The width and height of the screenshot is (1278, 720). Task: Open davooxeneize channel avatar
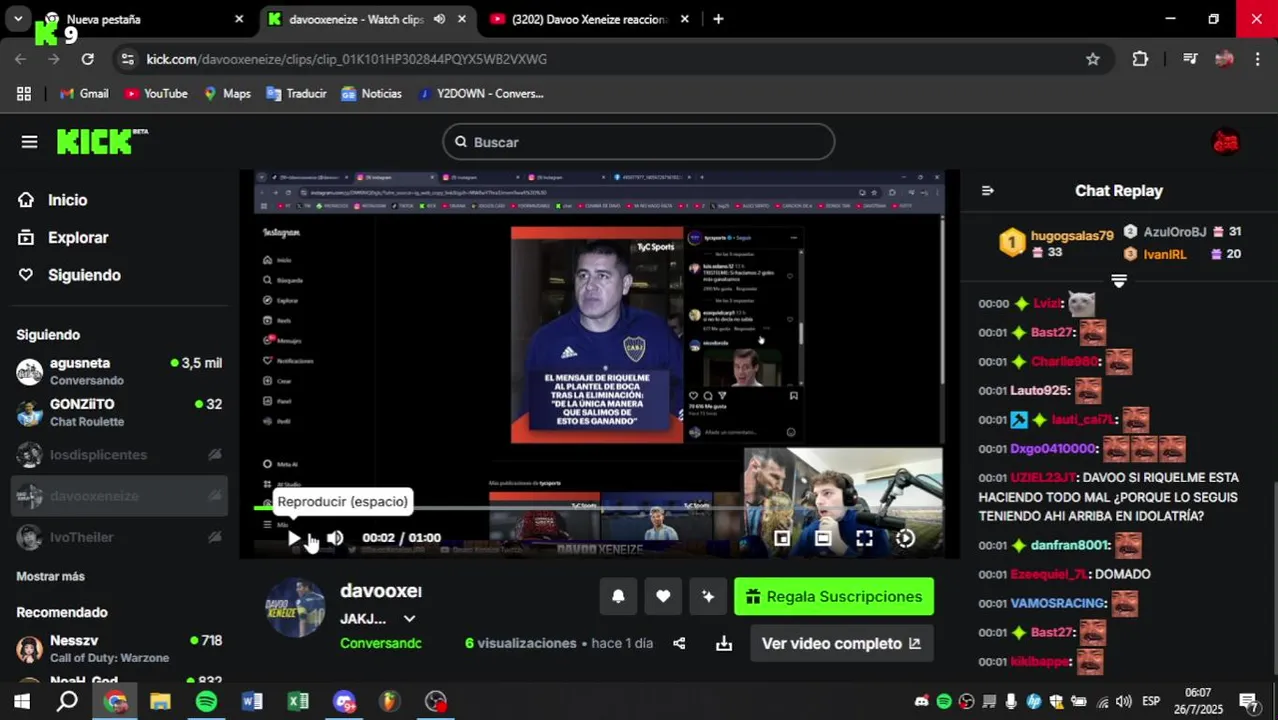(x=295, y=607)
